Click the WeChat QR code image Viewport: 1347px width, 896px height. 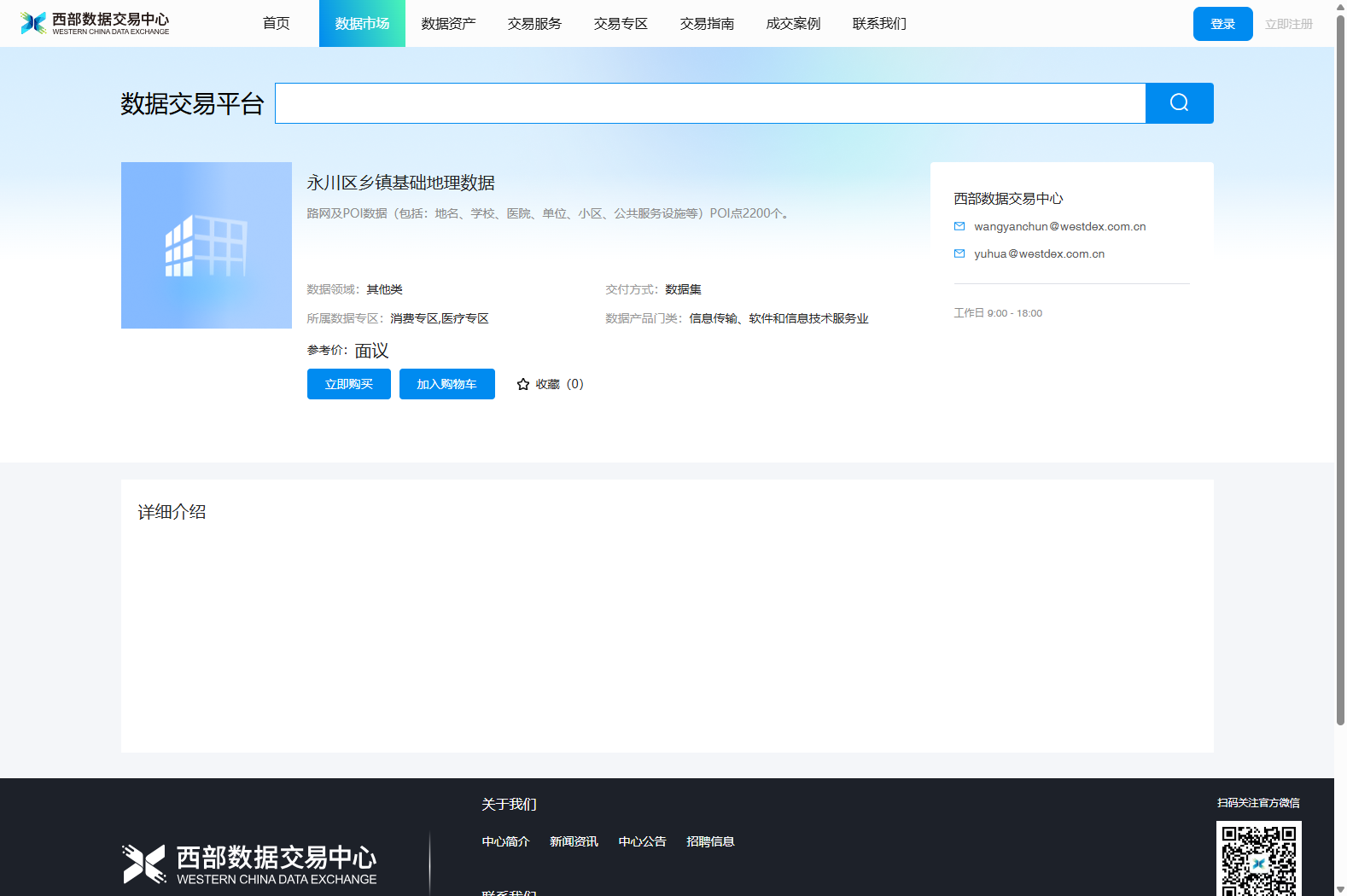[x=1258, y=858]
